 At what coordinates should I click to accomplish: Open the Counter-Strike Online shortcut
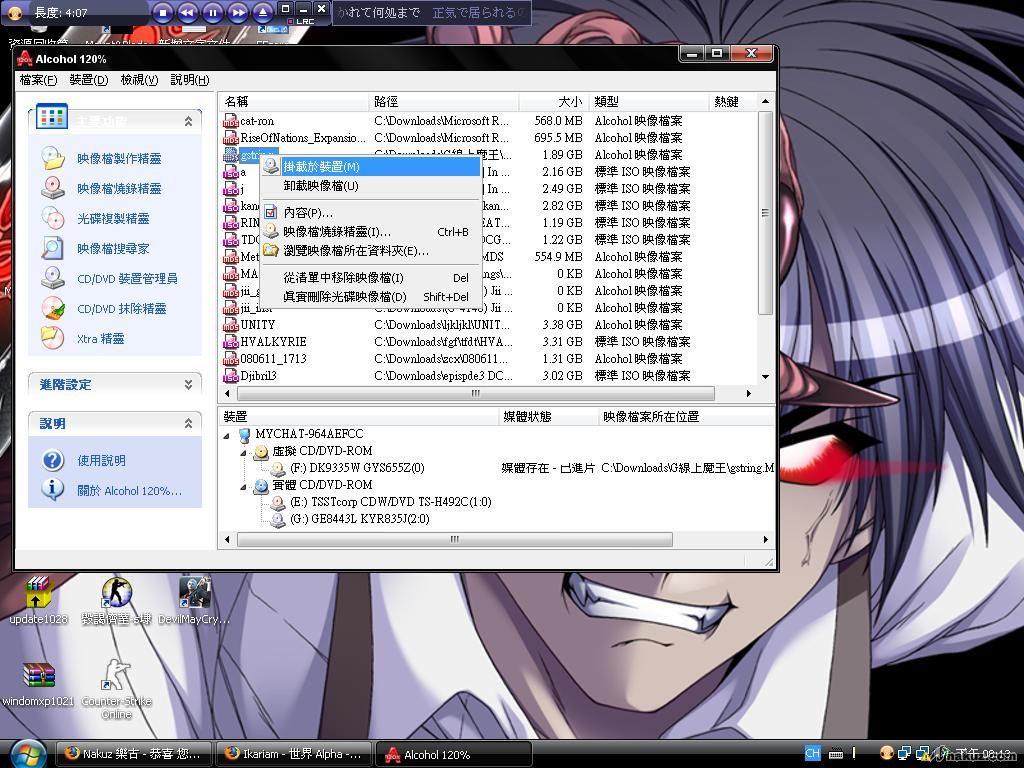(x=116, y=690)
